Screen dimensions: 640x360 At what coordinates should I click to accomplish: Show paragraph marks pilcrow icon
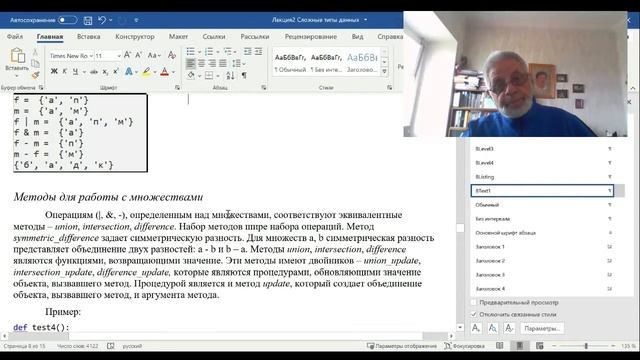(x=244, y=76)
